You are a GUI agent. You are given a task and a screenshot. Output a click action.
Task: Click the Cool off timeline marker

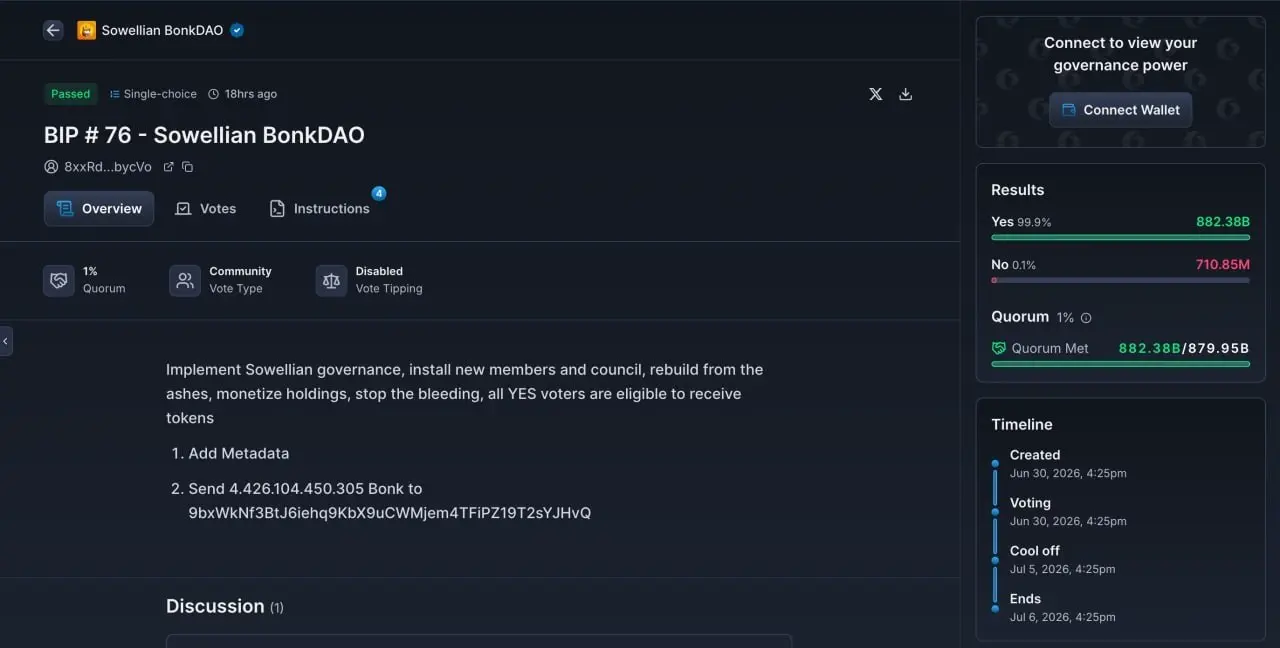[x=995, y=560]
